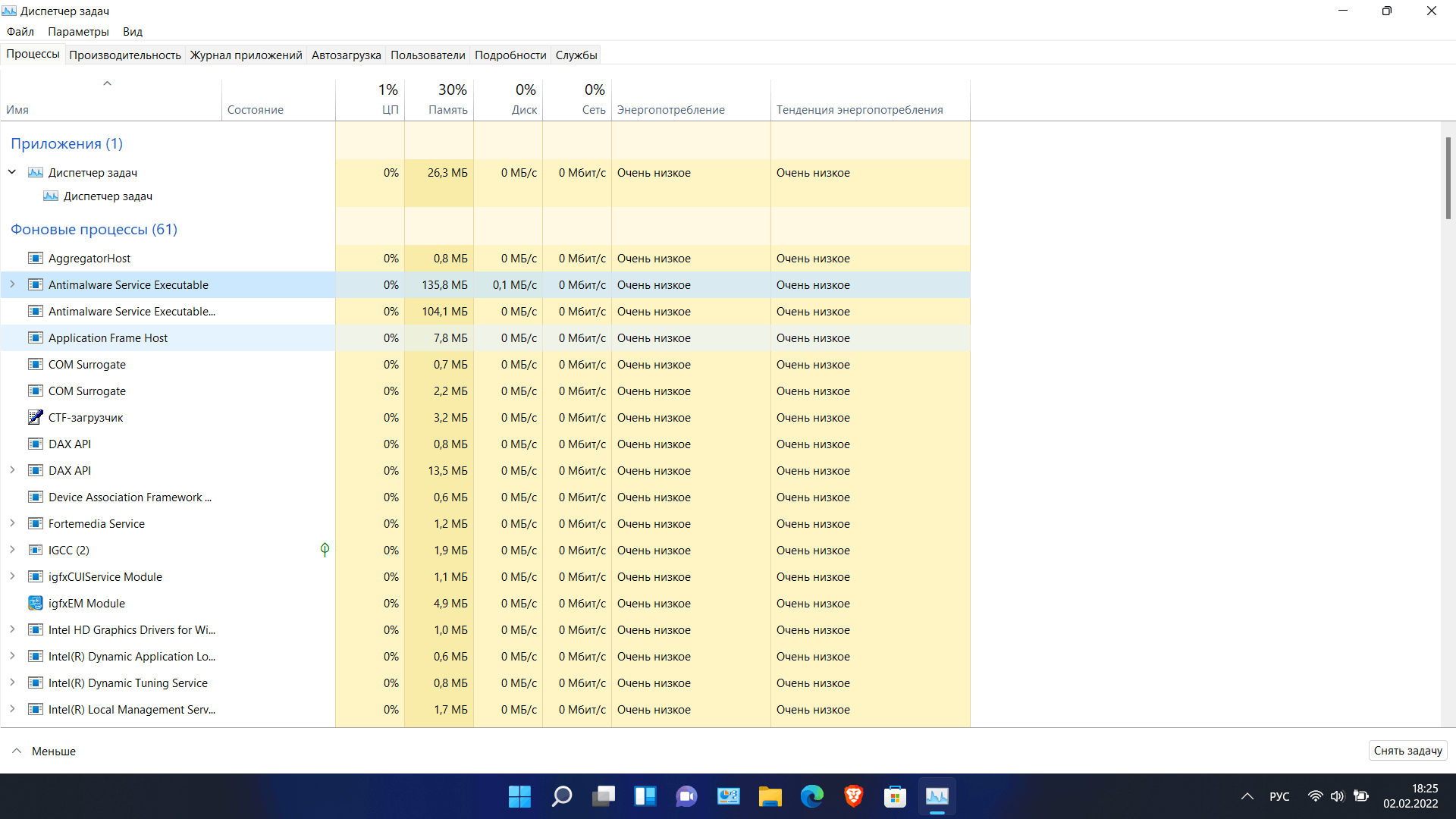Image resolution: width=1456 pixels, height=819 pixels.
Task: Expand the IGCC (2) process group
Action: [x=12, y=550]
